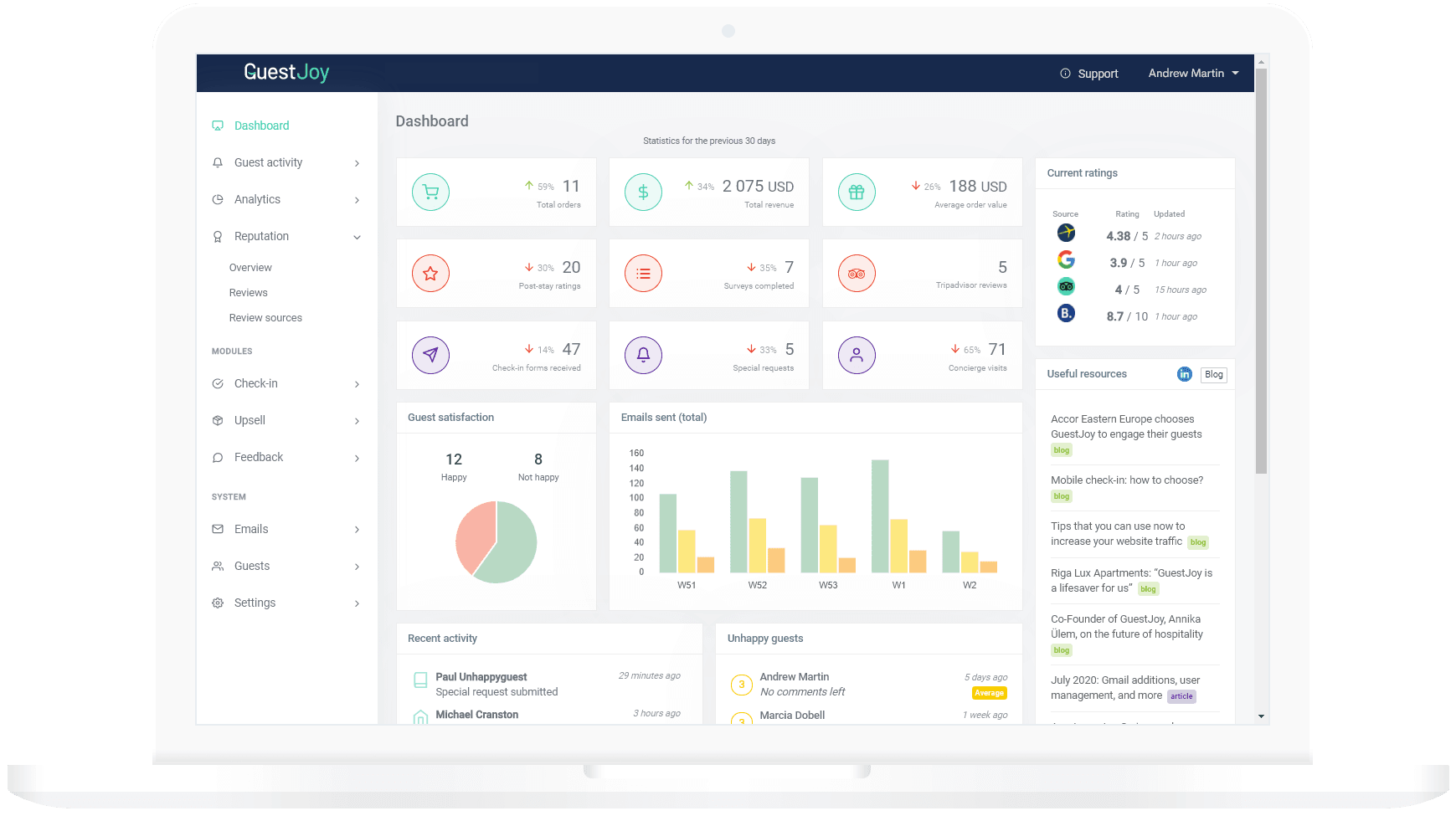Select Review sources under Reputation

(265, 317)
